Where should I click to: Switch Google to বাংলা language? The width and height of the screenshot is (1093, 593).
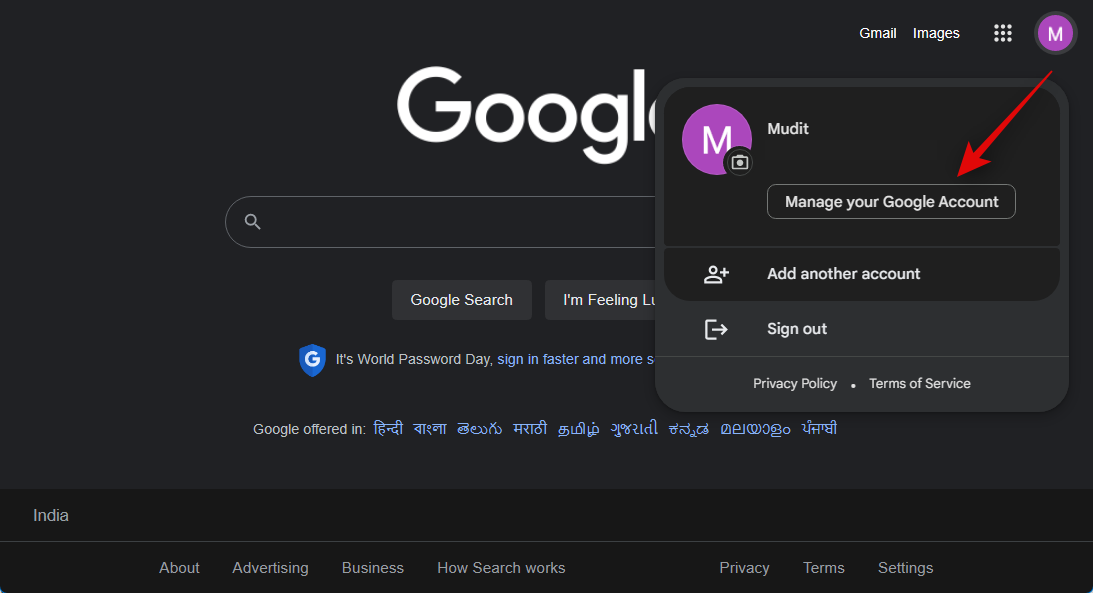[429, 429]
